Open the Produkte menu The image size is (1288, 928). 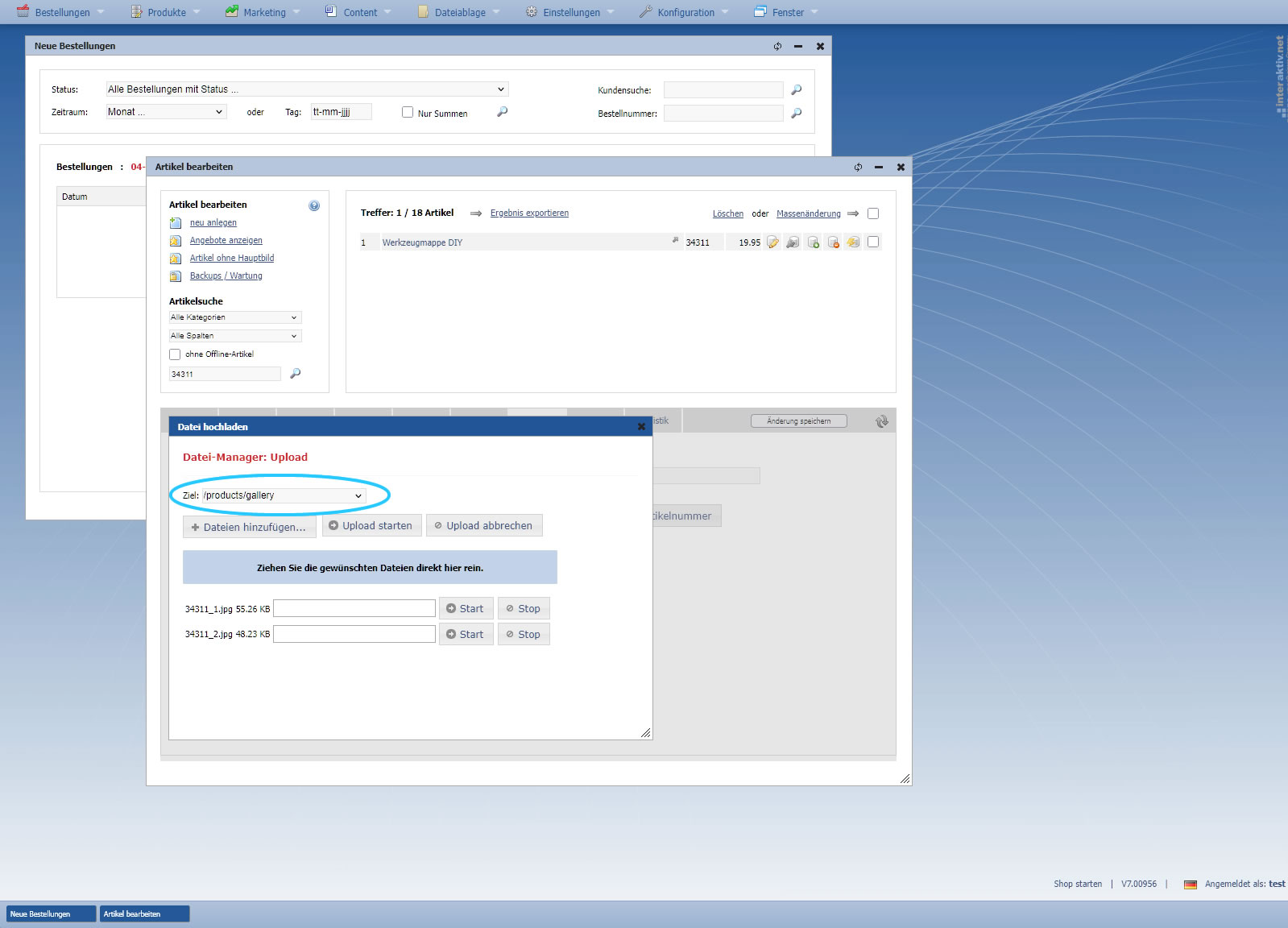click(166, 12)
